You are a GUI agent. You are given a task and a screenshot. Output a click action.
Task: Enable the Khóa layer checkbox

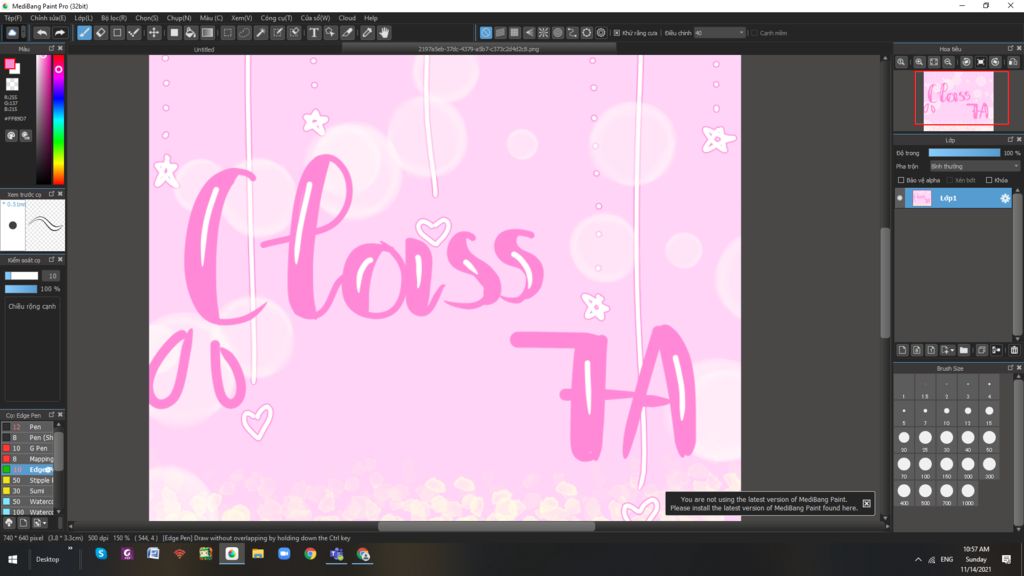989,180
